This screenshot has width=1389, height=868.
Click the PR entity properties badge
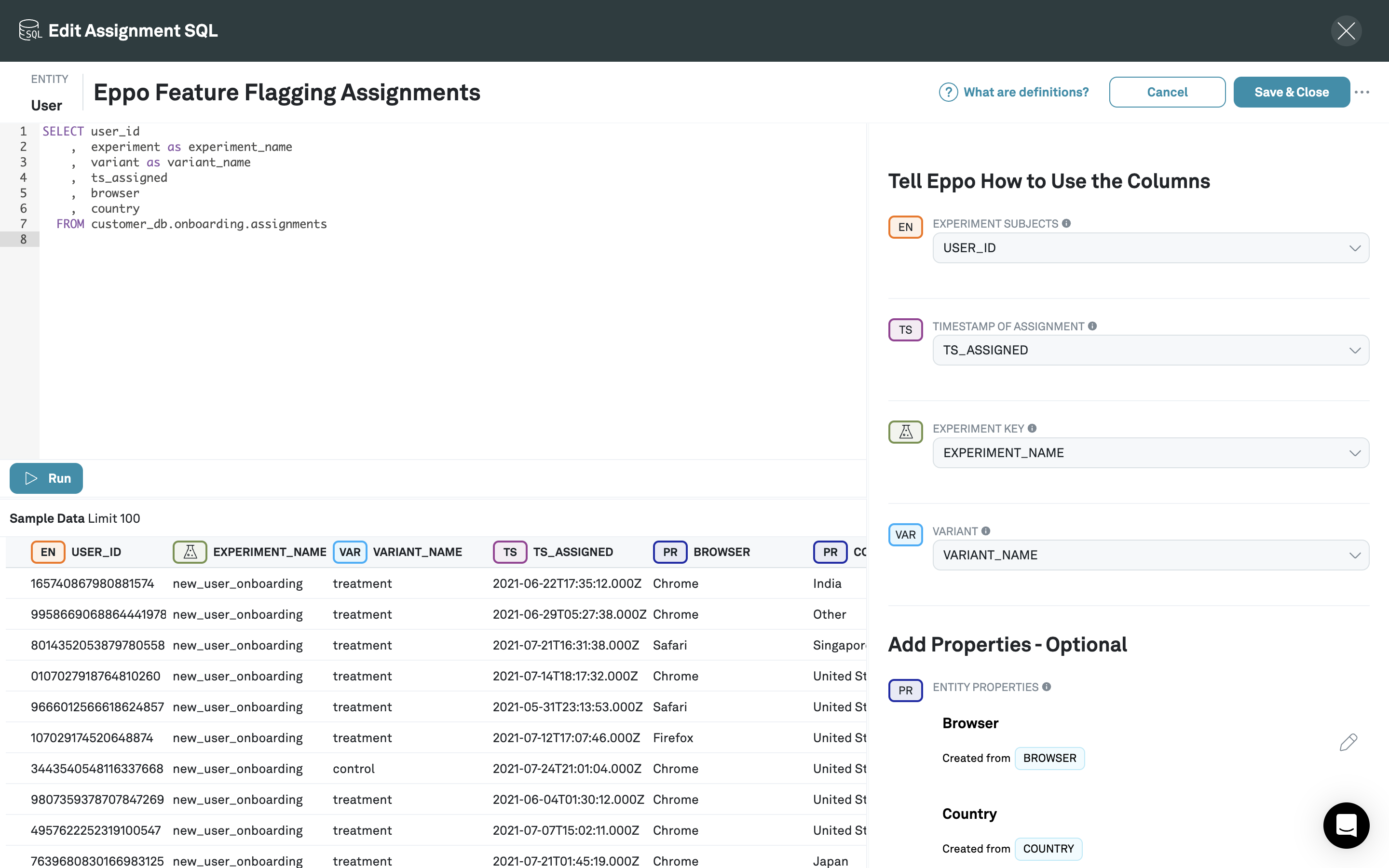(905, 691)
